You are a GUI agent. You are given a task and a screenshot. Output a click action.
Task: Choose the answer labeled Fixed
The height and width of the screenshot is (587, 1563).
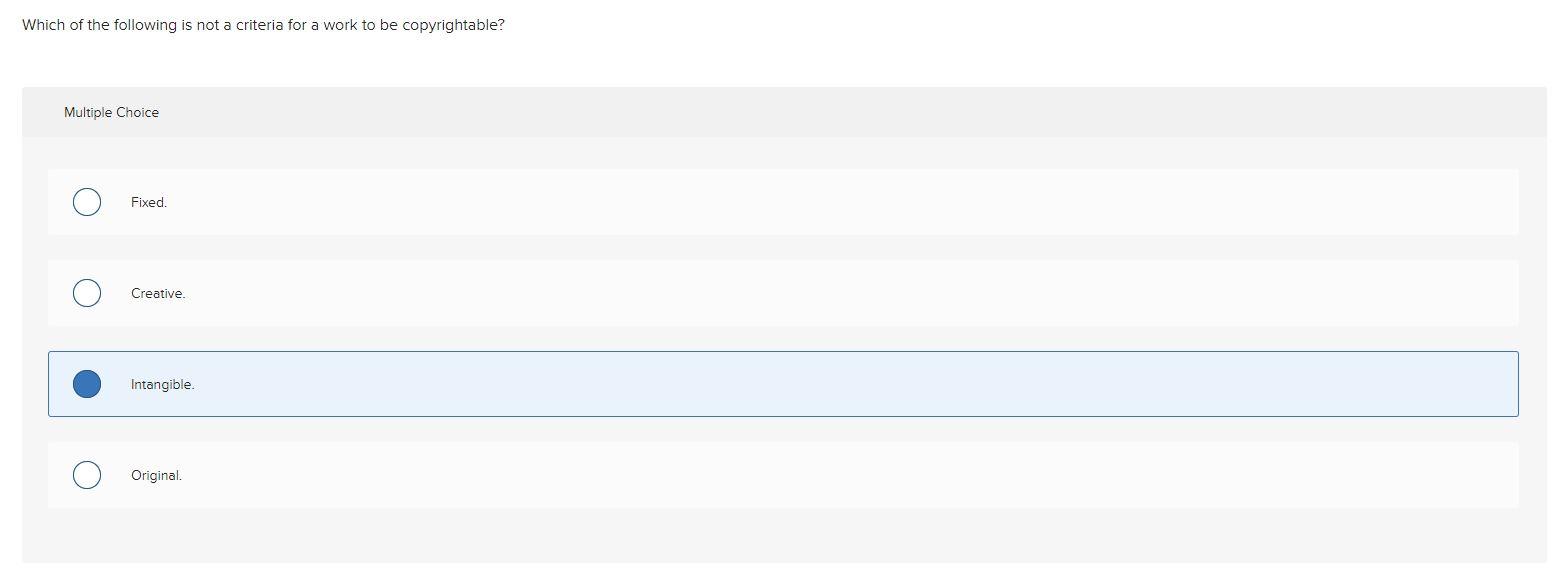pyautogui.click(x=149, y=201)
